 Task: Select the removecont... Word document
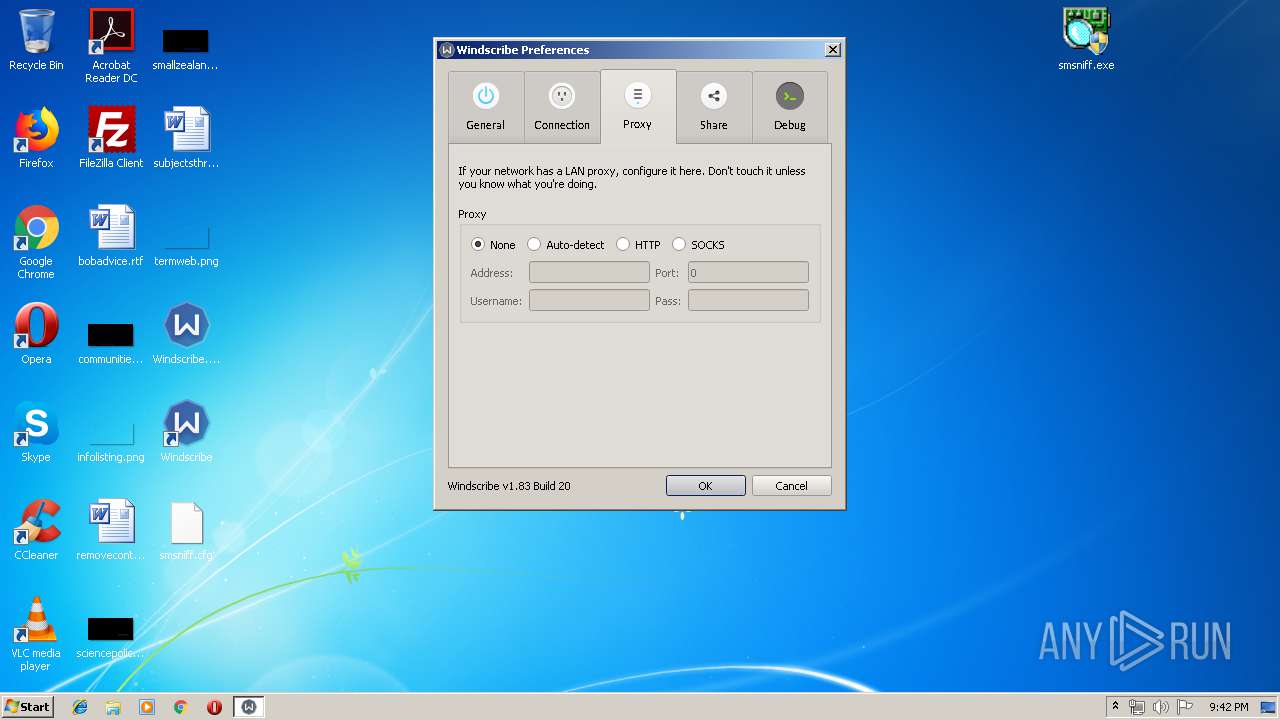click(x=111, y=529)
